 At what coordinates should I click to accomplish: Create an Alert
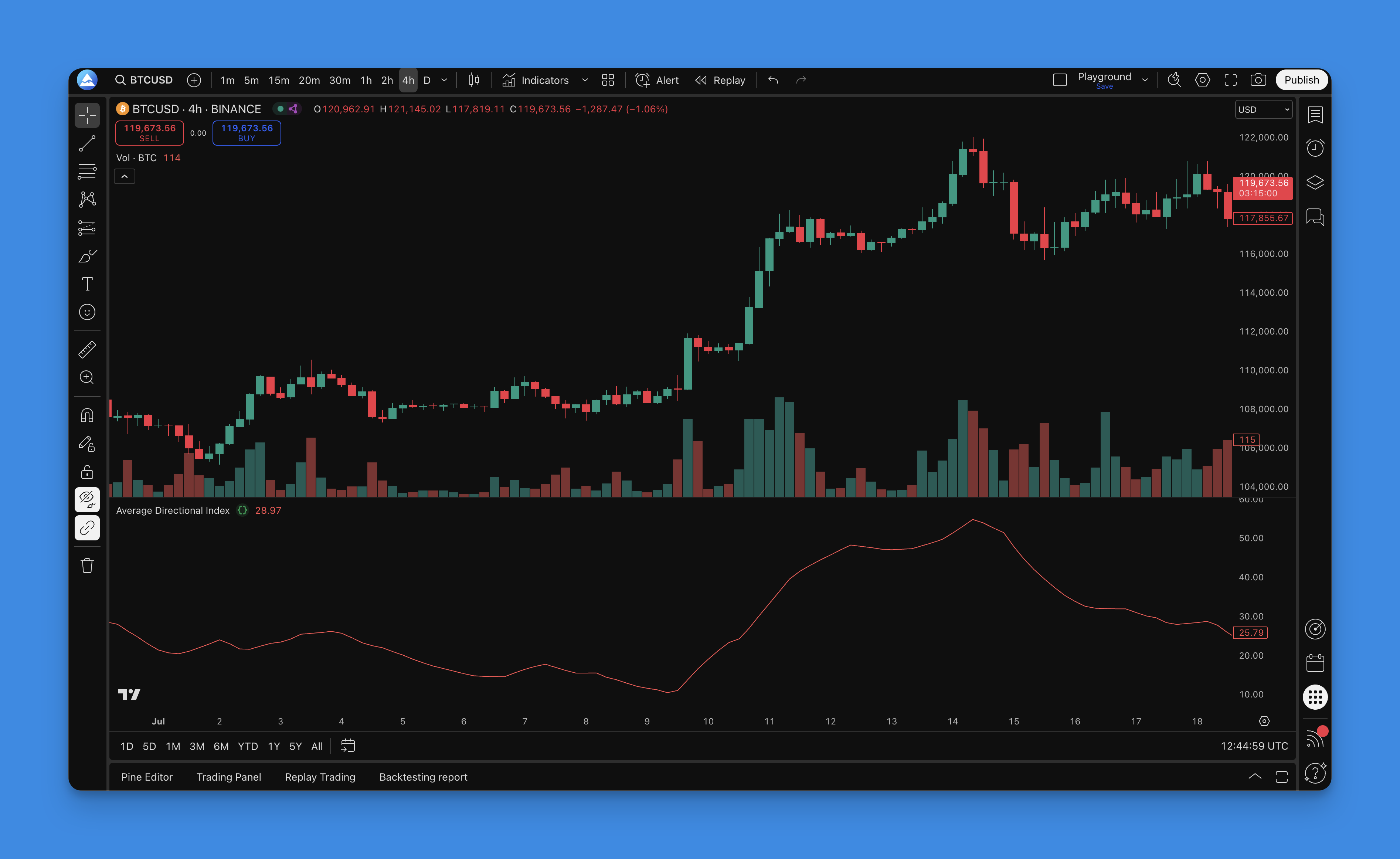click(657, 80)
